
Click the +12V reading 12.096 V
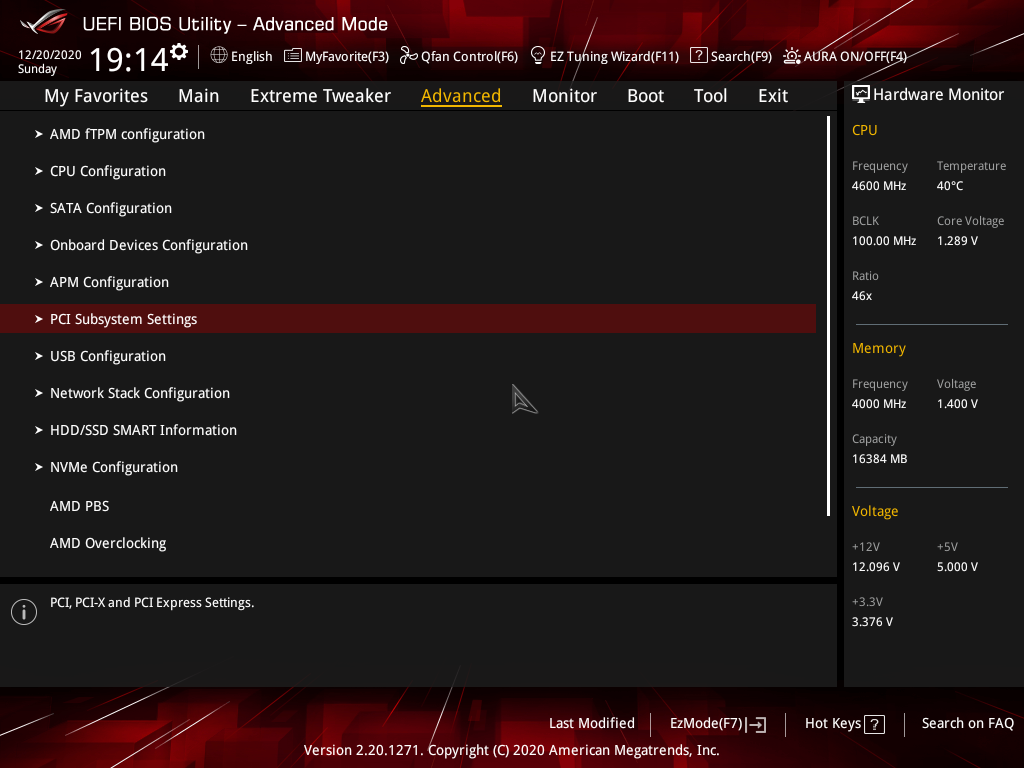coord(876,567)
